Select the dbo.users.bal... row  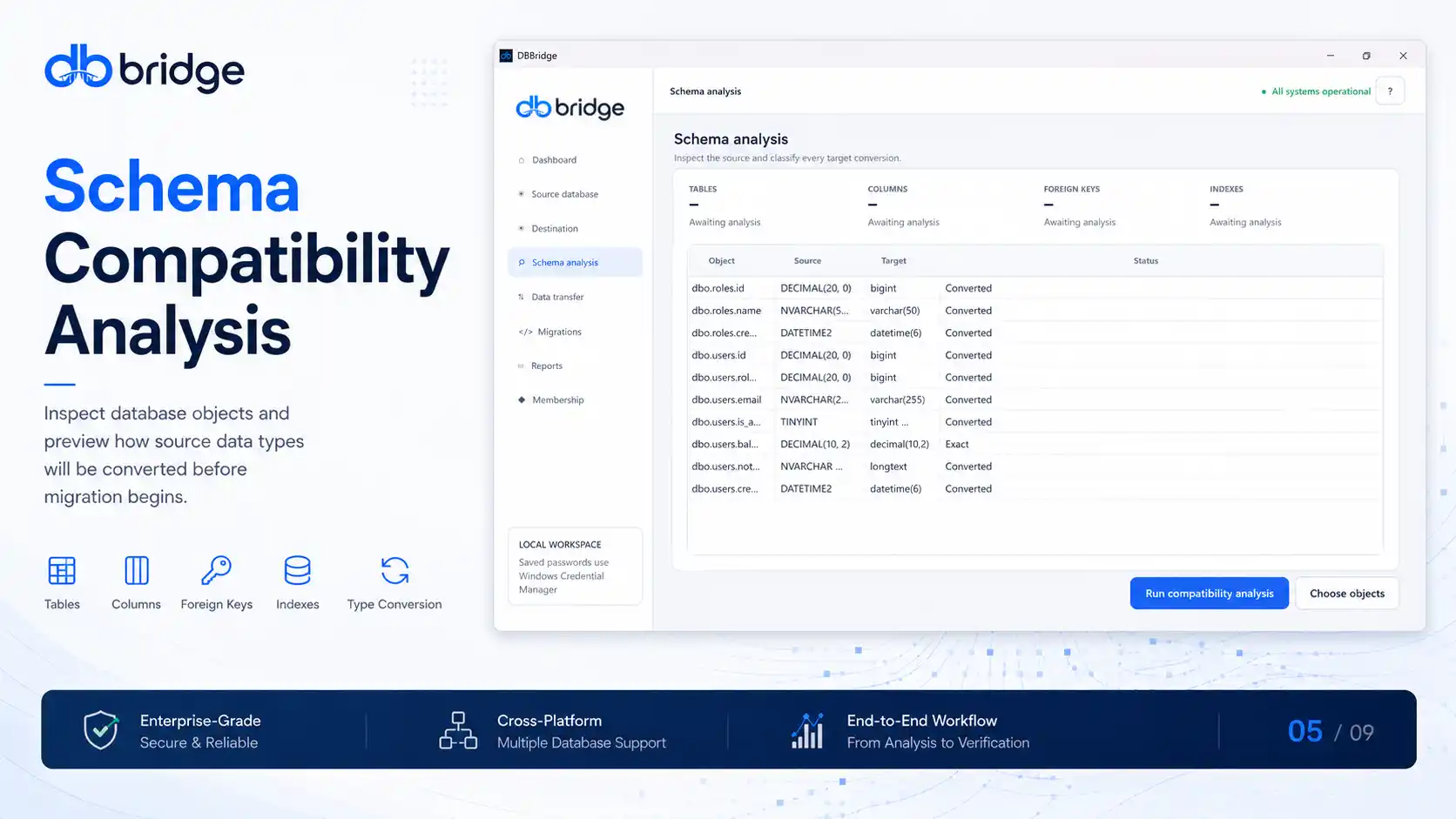point(1035,445)
